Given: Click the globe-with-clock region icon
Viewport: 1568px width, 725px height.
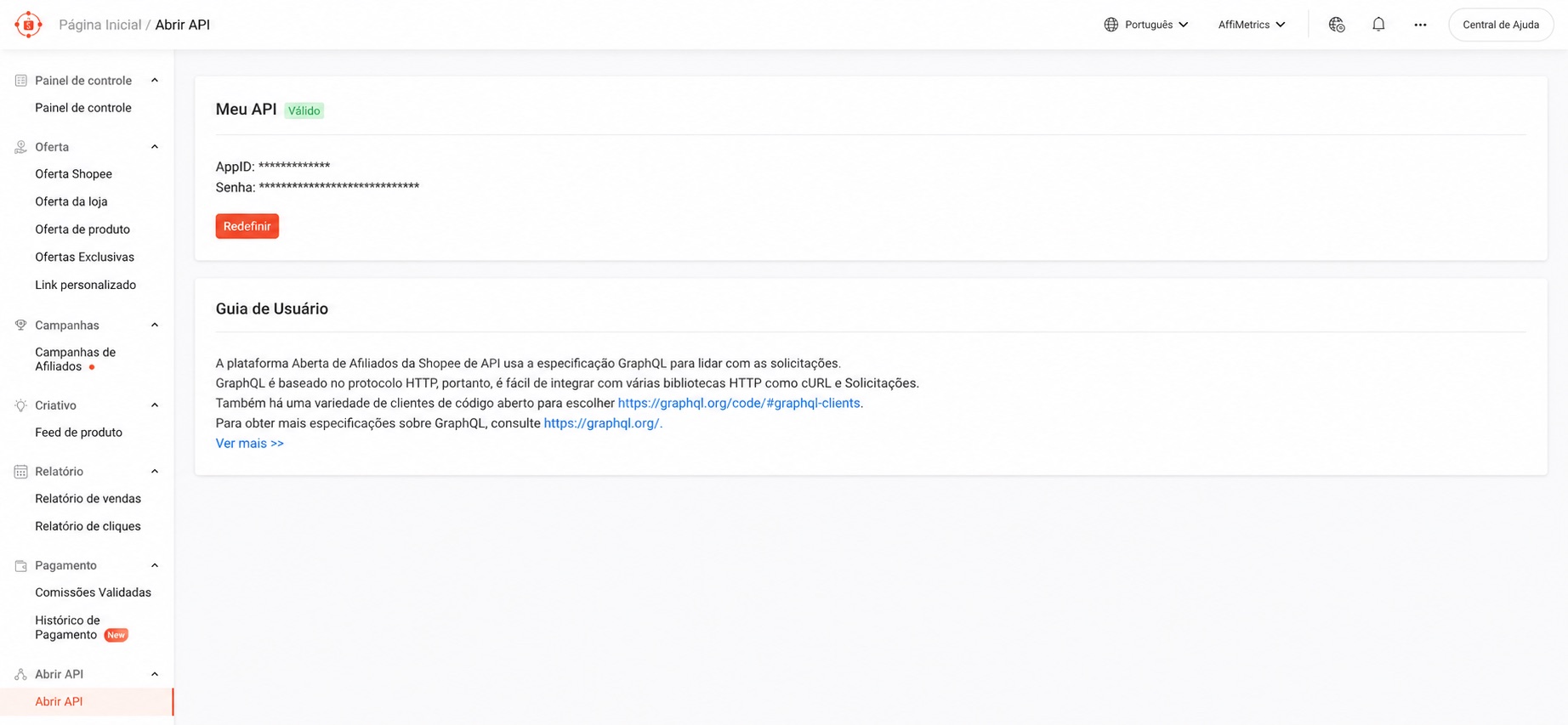Looking at the screenshot, I should [x=1337, y=25].
